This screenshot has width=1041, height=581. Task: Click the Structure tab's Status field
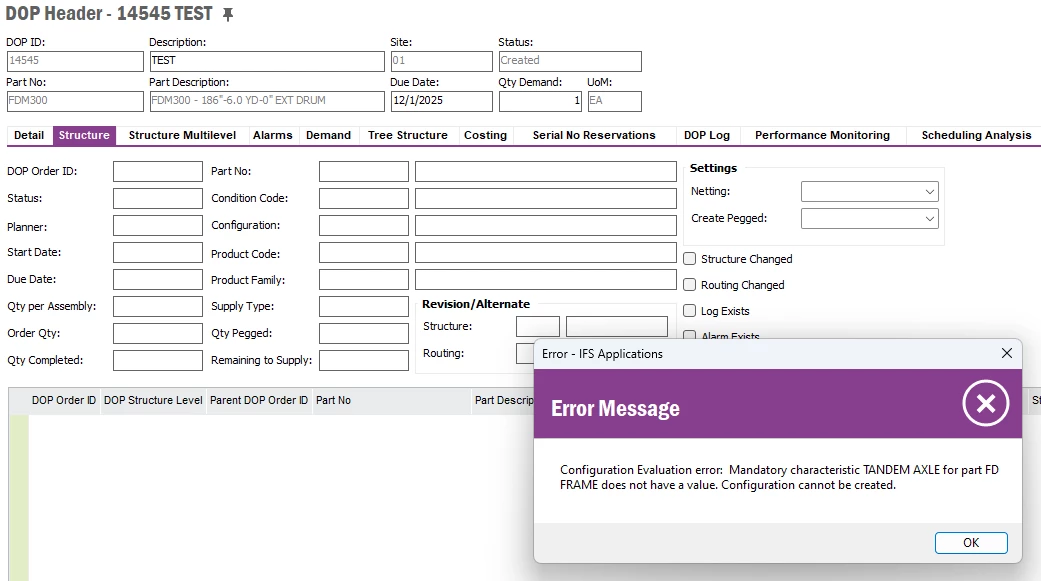point(158,199)
